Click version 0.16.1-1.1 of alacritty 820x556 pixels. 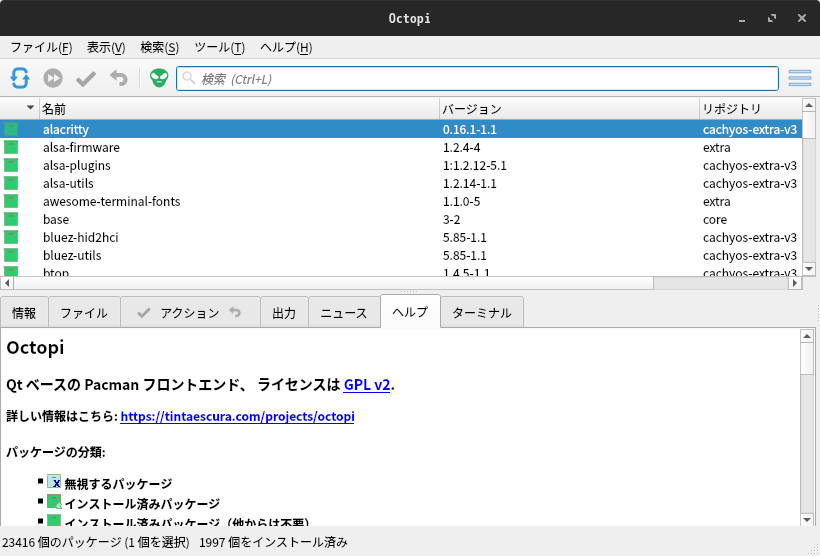[470, 129]
